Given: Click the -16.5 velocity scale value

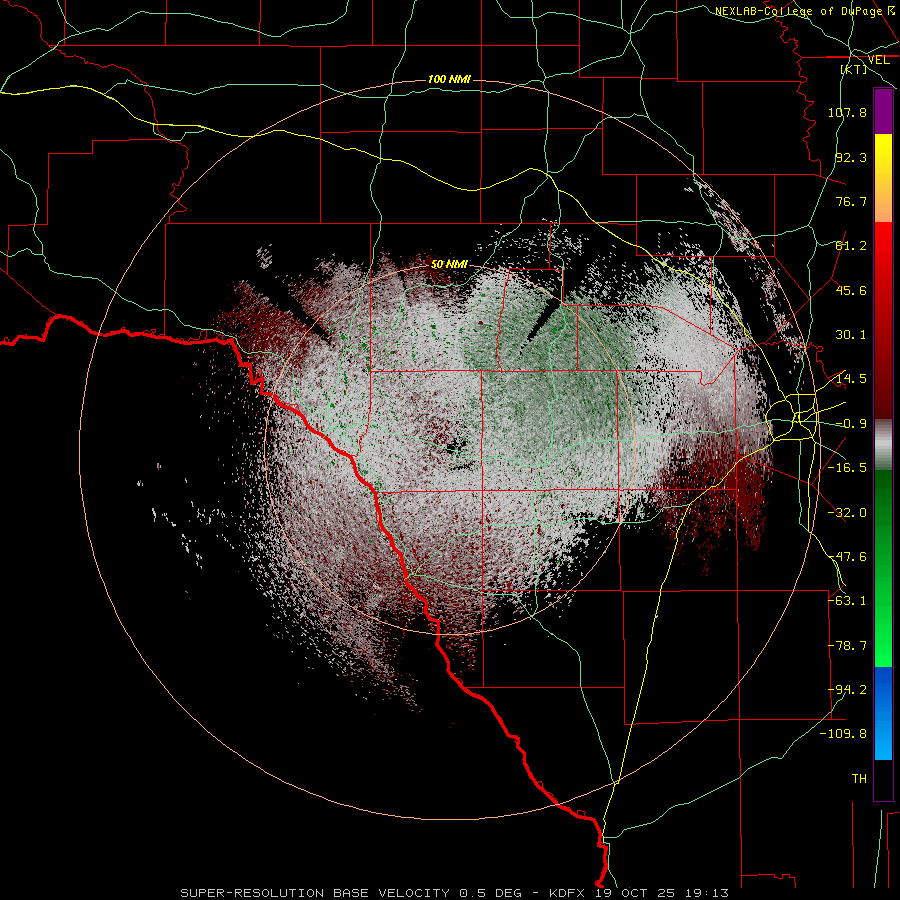Looking at the screenshot, I should 847,468.
